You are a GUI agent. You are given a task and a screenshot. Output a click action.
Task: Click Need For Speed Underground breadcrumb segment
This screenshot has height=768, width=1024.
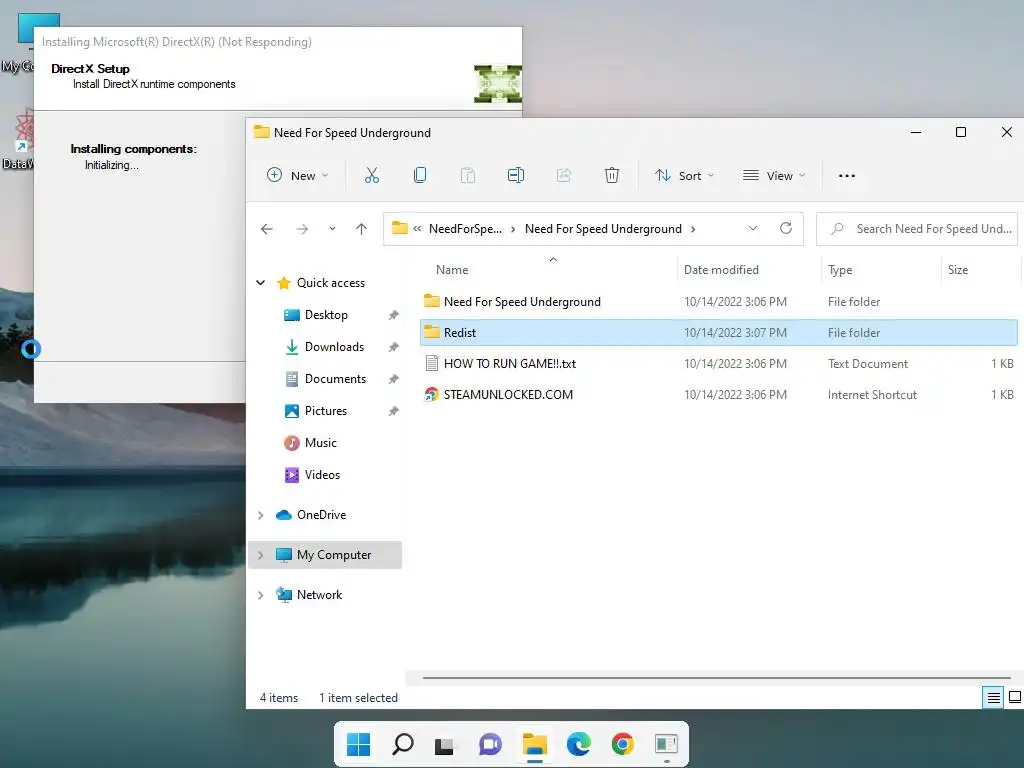point(603,229)
